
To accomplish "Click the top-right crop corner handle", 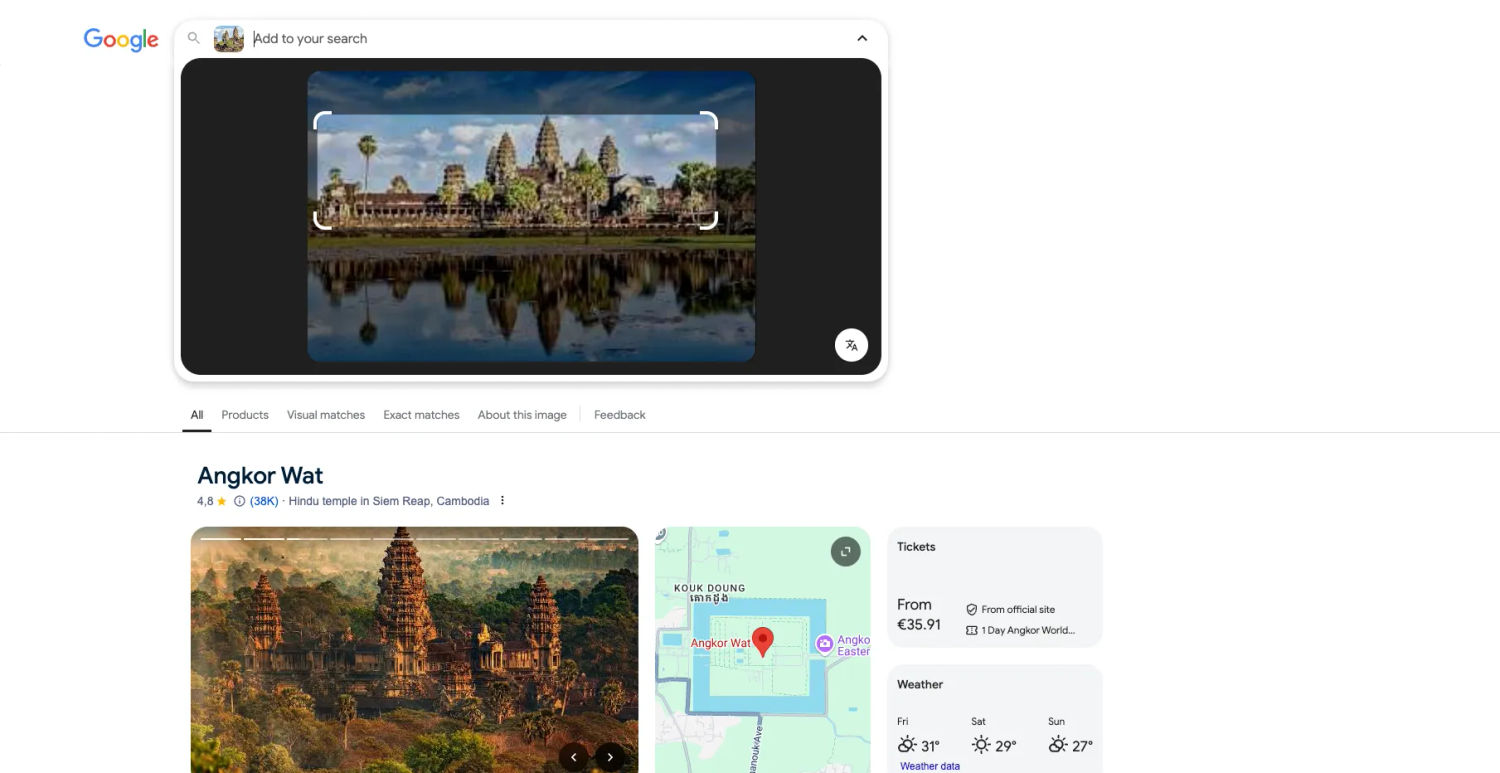I will pyautogui.click(x=709, y=120).
